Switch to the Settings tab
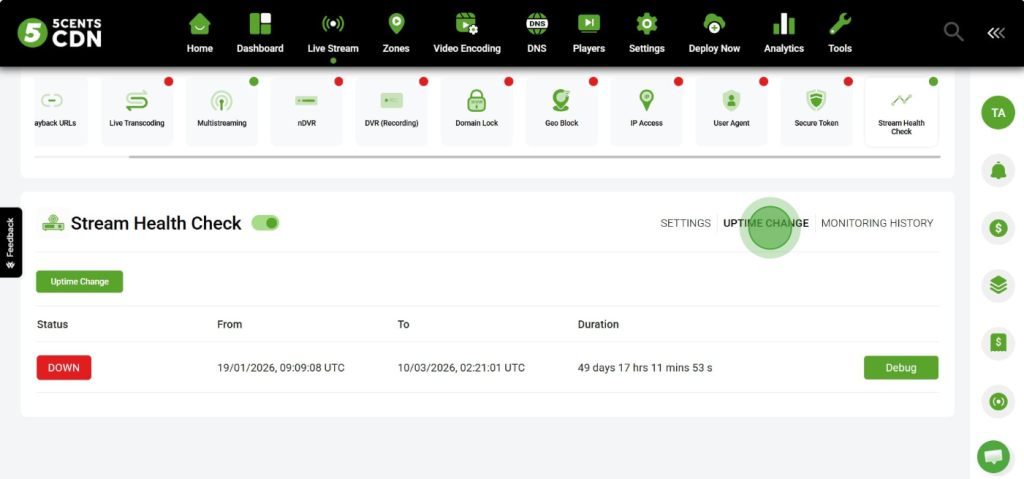This screenshot has width=1024, height=479. click(x=685, y=223)
